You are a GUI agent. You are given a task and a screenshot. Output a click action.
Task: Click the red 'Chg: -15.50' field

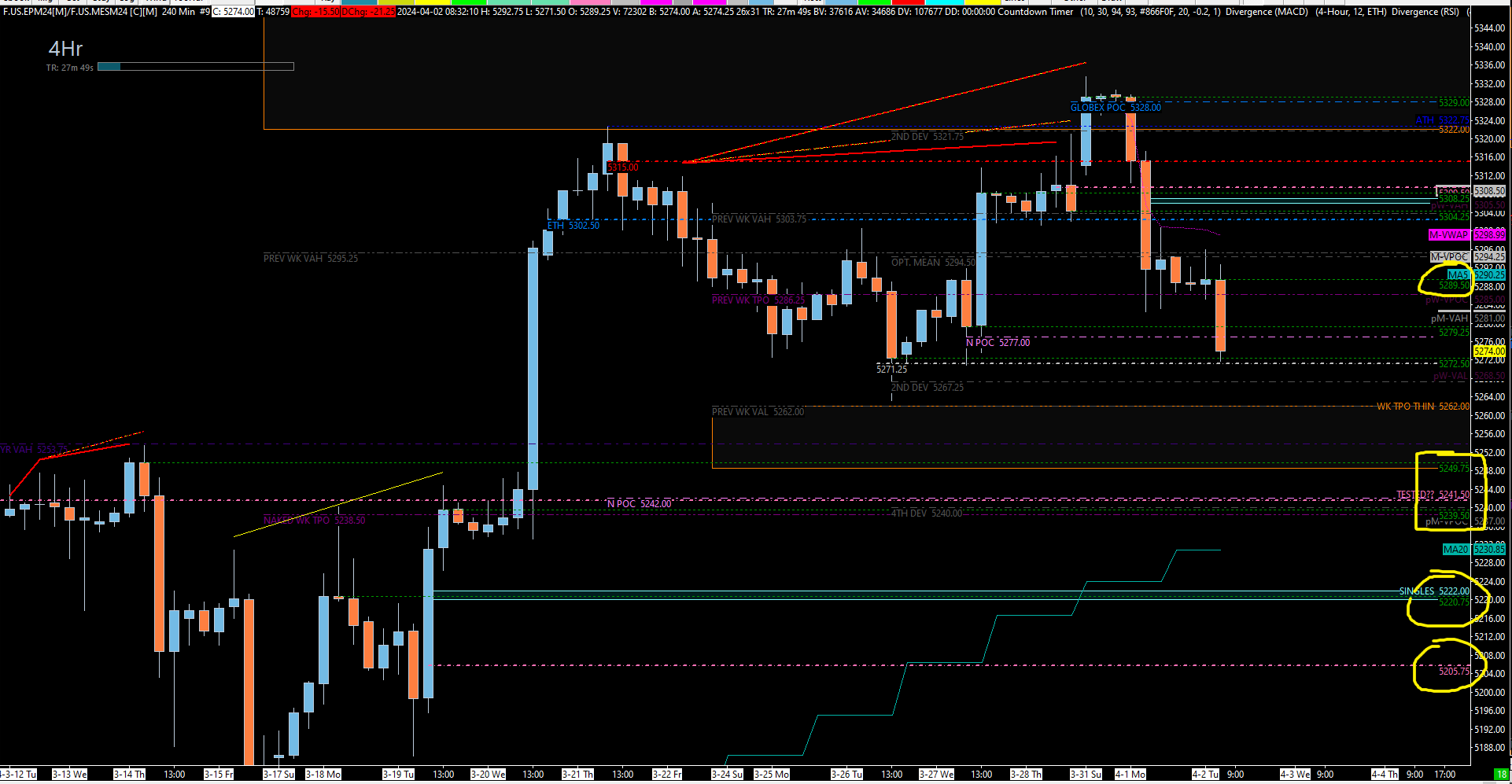point(315,12)
